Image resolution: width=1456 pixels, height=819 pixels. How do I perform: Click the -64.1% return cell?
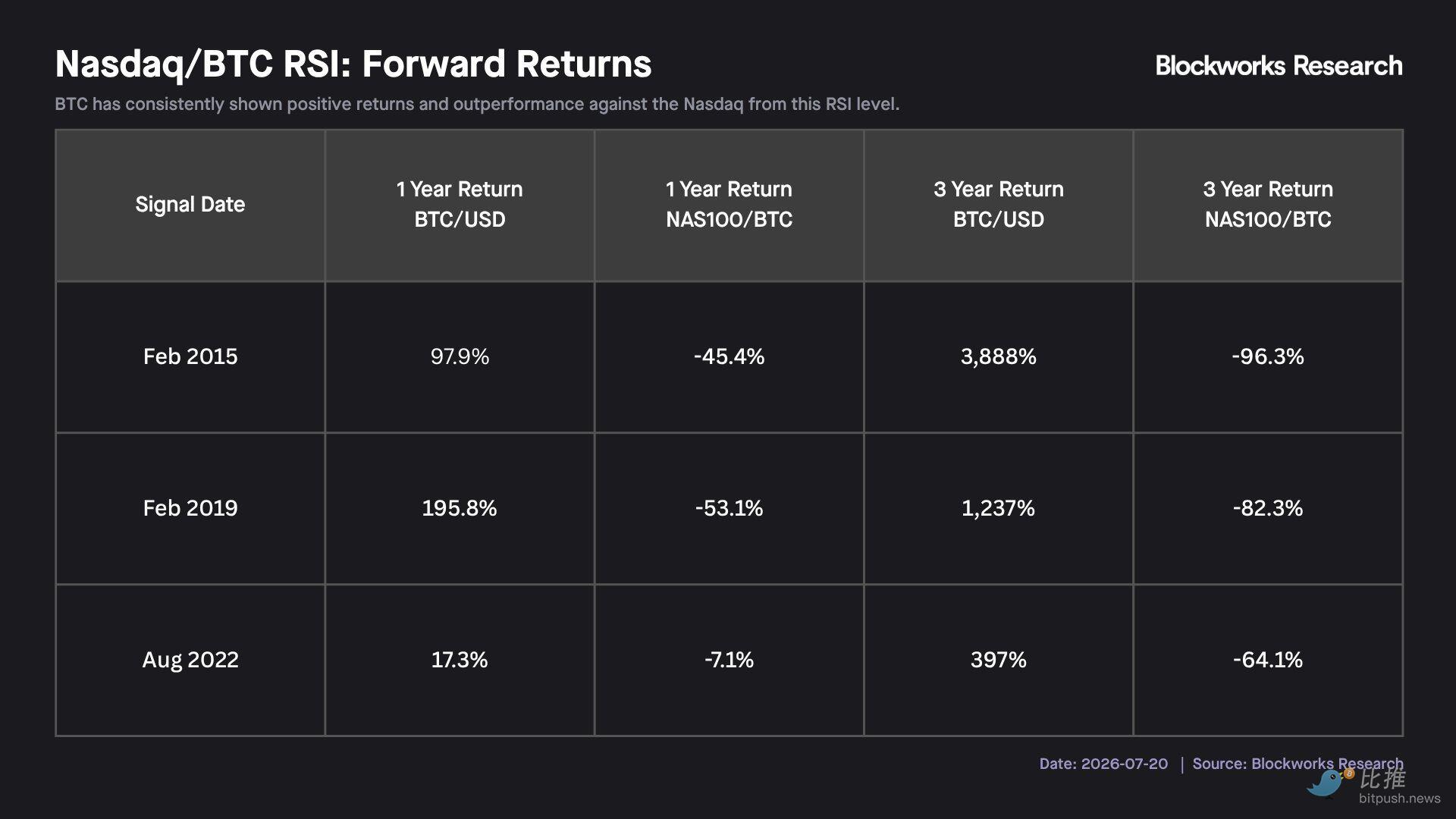tap(1268, 660)
